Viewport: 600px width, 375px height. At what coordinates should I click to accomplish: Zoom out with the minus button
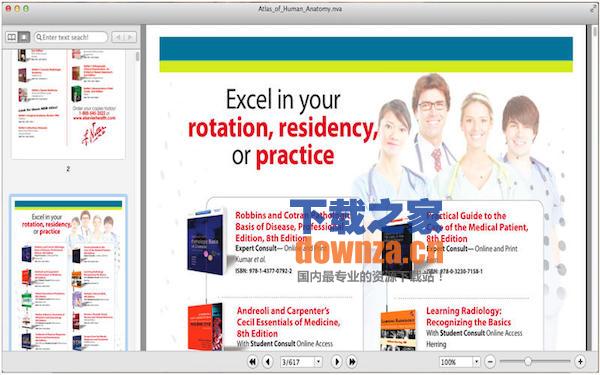(490, 362)
